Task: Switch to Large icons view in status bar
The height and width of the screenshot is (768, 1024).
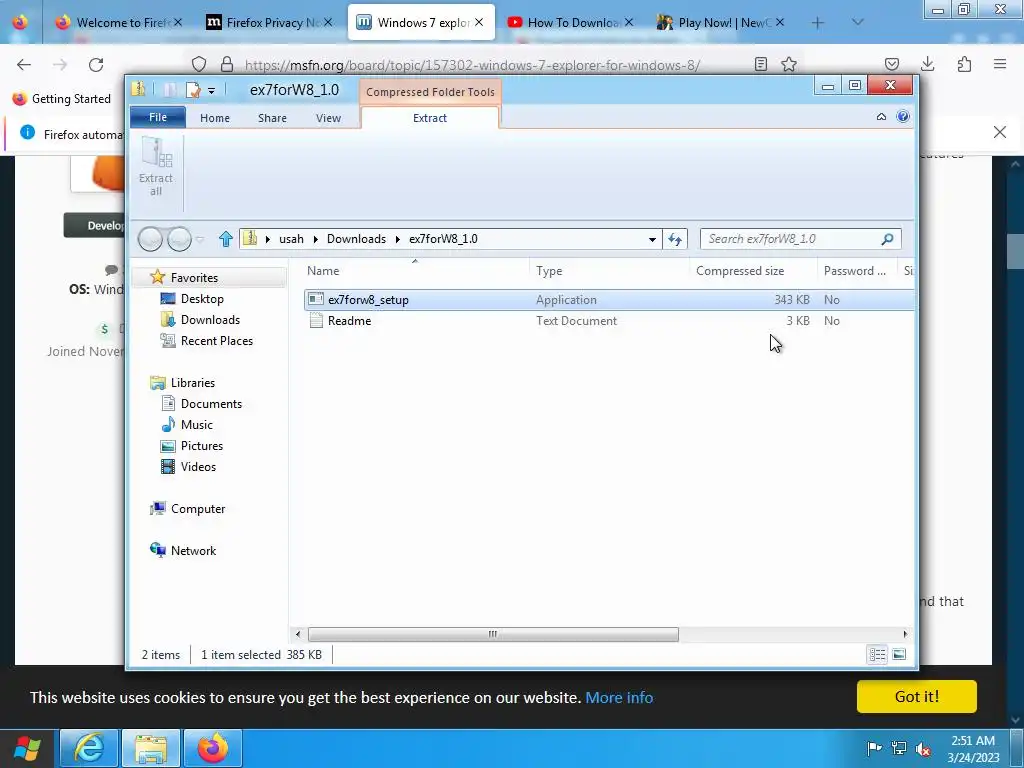Action: [899, 654]
